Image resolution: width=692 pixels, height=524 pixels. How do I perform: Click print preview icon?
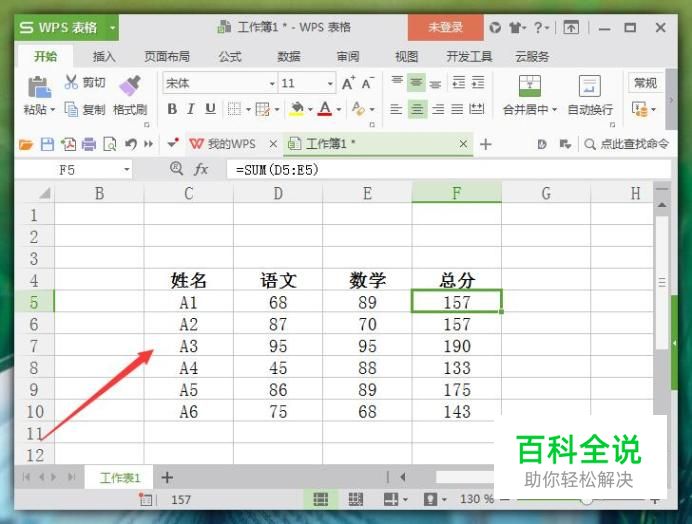pos(109,144)
